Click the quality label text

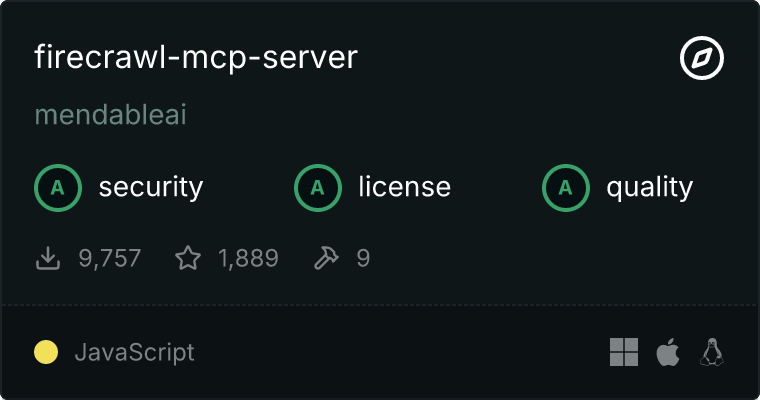[649, 188]
